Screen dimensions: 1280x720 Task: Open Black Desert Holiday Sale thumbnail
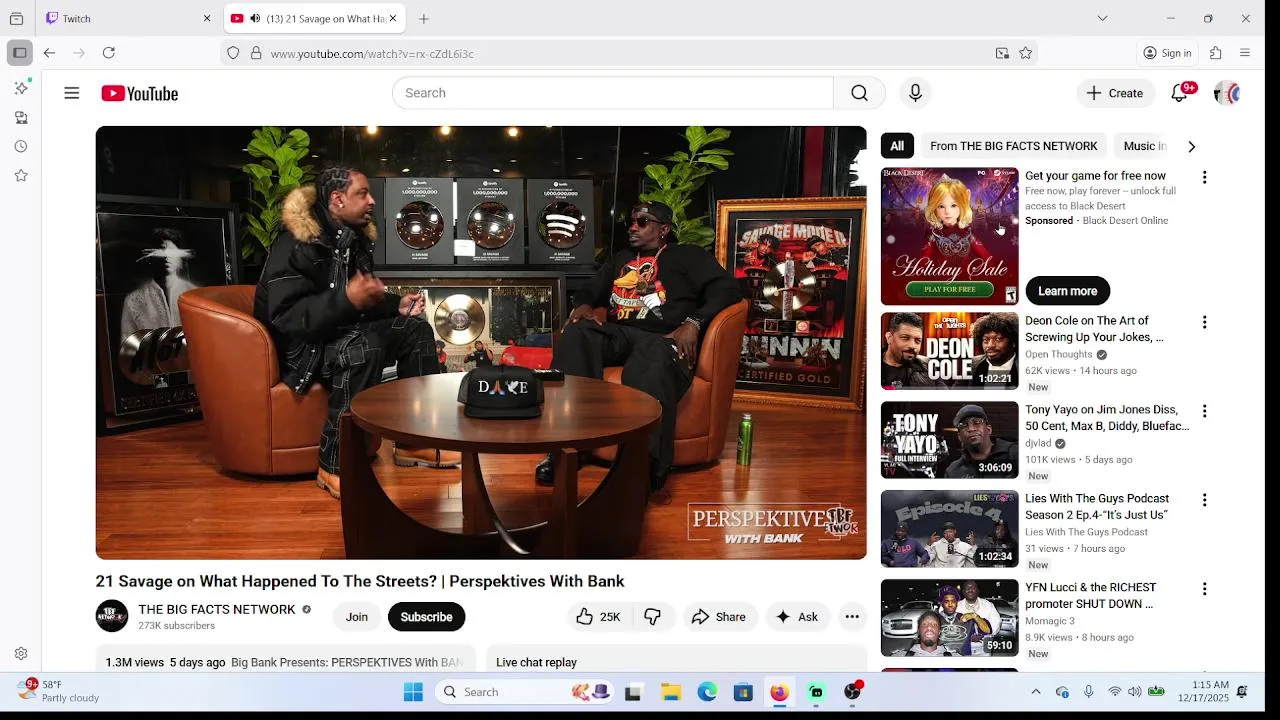pyautogui.click(x=949, y=236)
